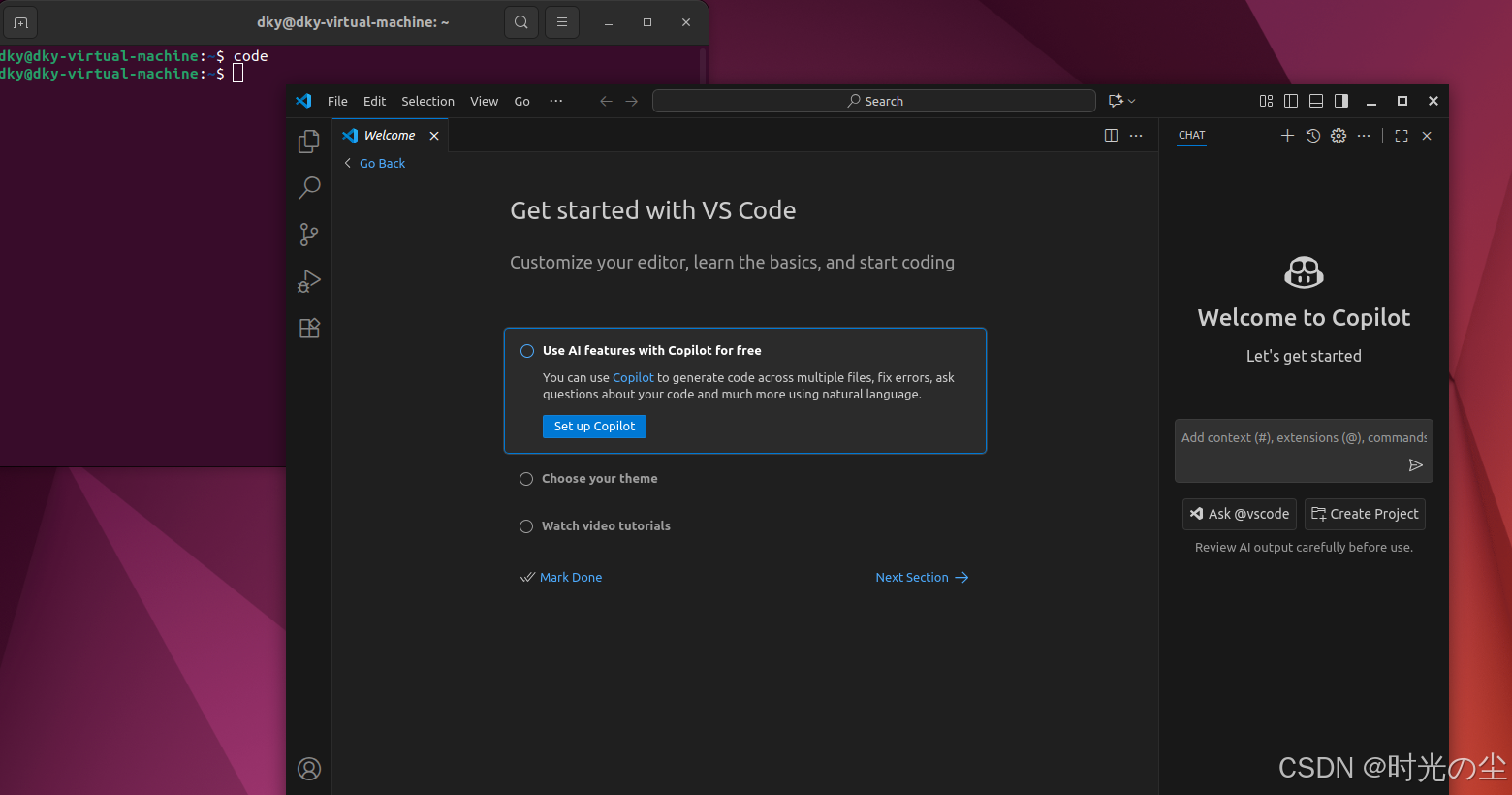Open Source Control view in activity bar

309,235
